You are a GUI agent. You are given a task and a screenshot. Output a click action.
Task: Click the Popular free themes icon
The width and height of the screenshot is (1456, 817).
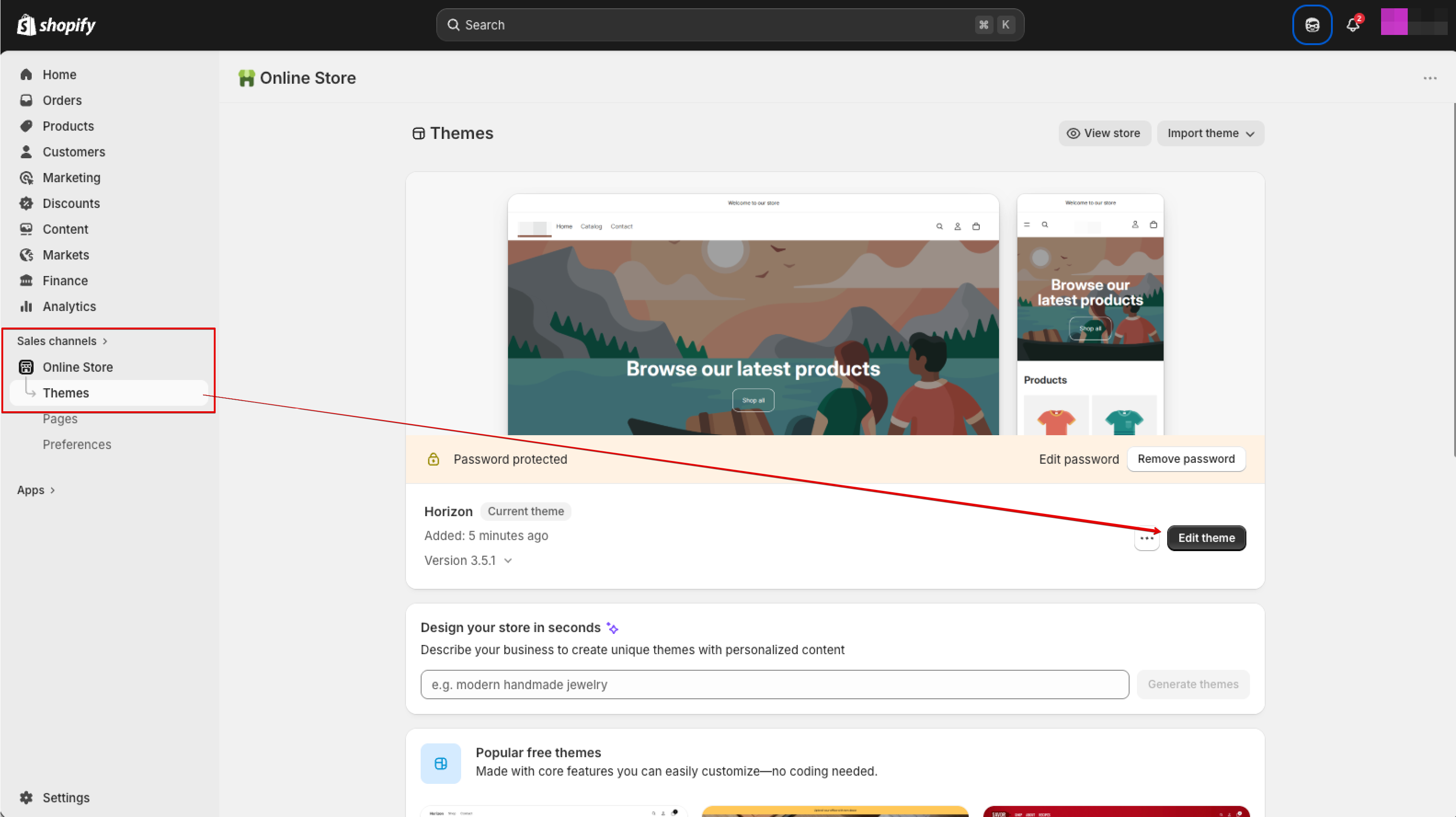(x=440, y=764)
